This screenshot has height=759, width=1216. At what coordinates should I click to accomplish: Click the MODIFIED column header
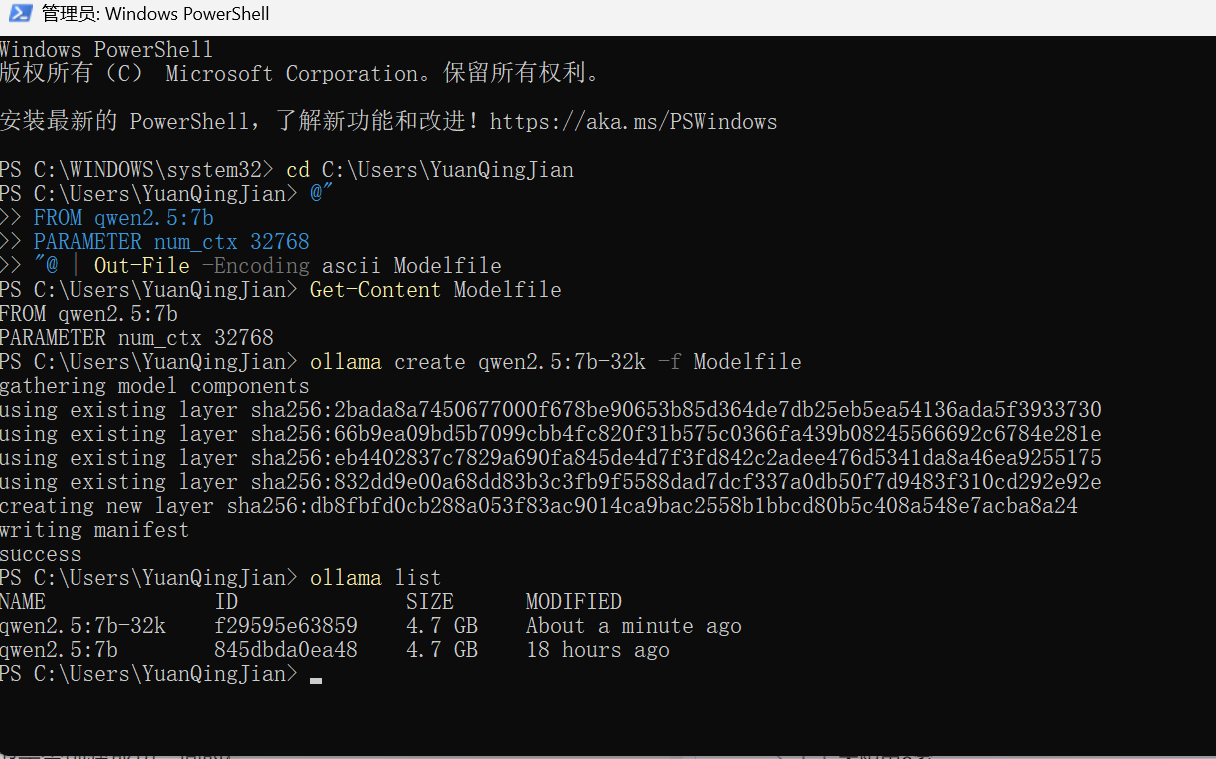tap(574, 602)
